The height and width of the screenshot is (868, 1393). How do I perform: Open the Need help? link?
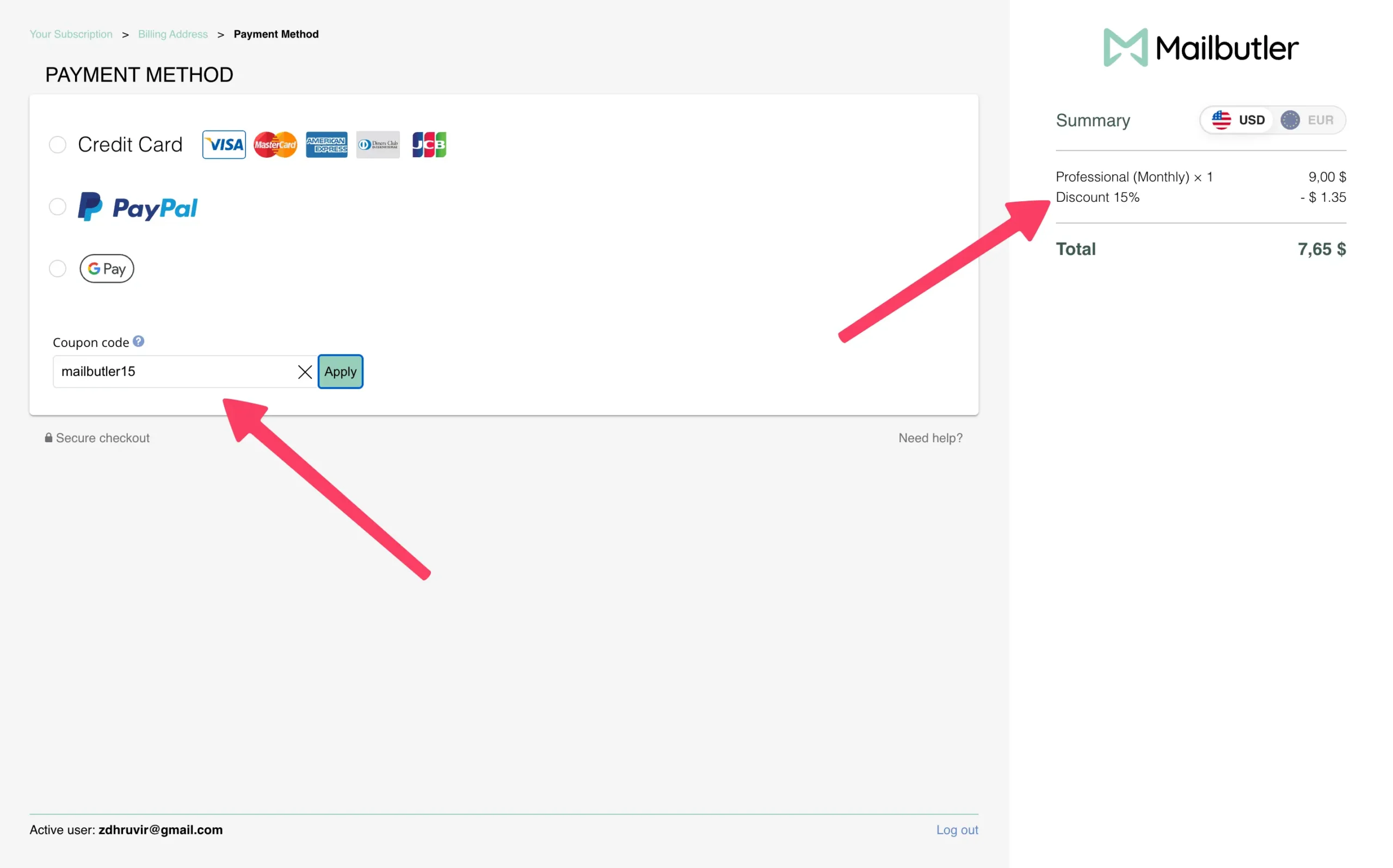[x=930, y=438]
